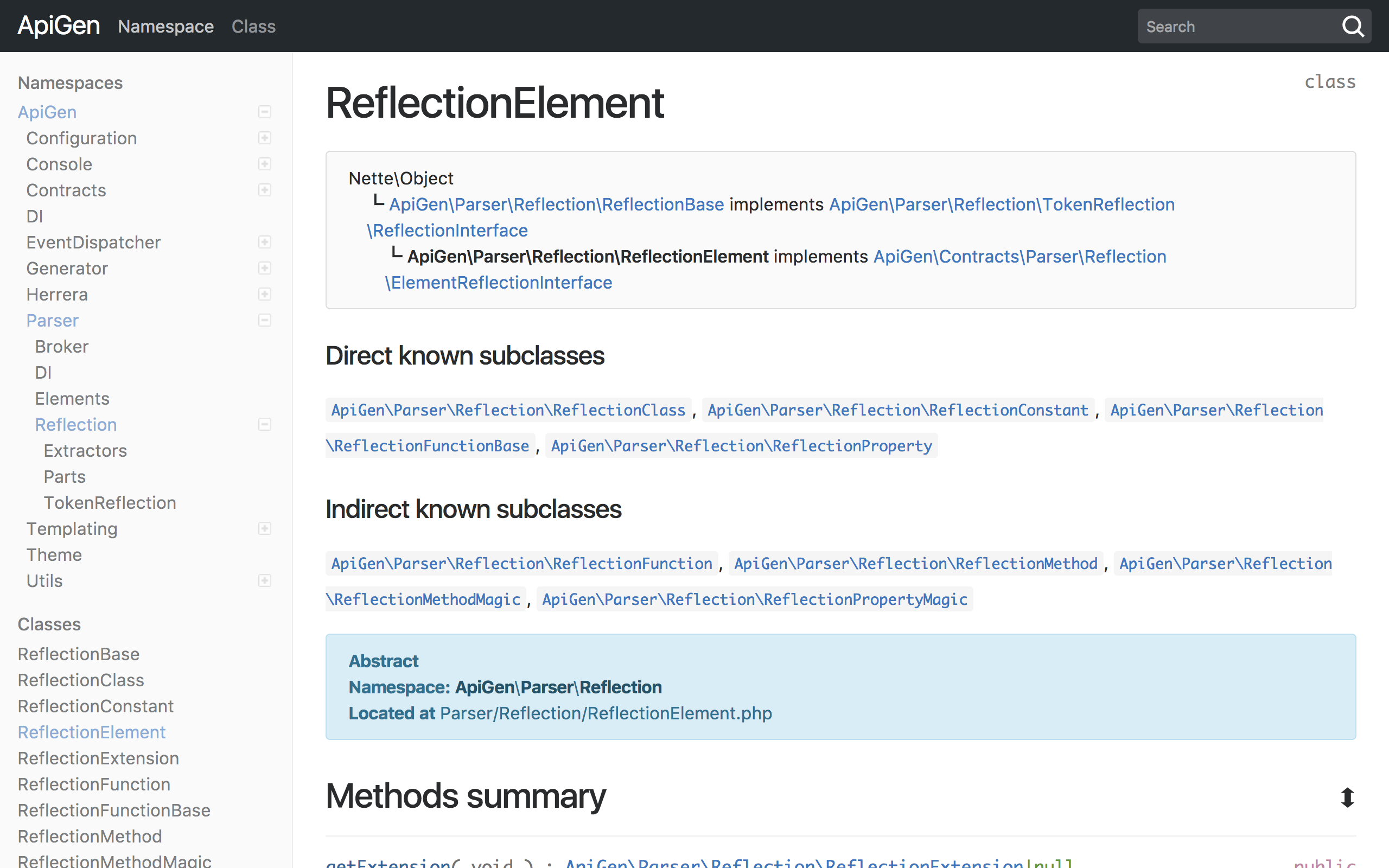Click the search magnifier icon

click(x=1355, y=26)
